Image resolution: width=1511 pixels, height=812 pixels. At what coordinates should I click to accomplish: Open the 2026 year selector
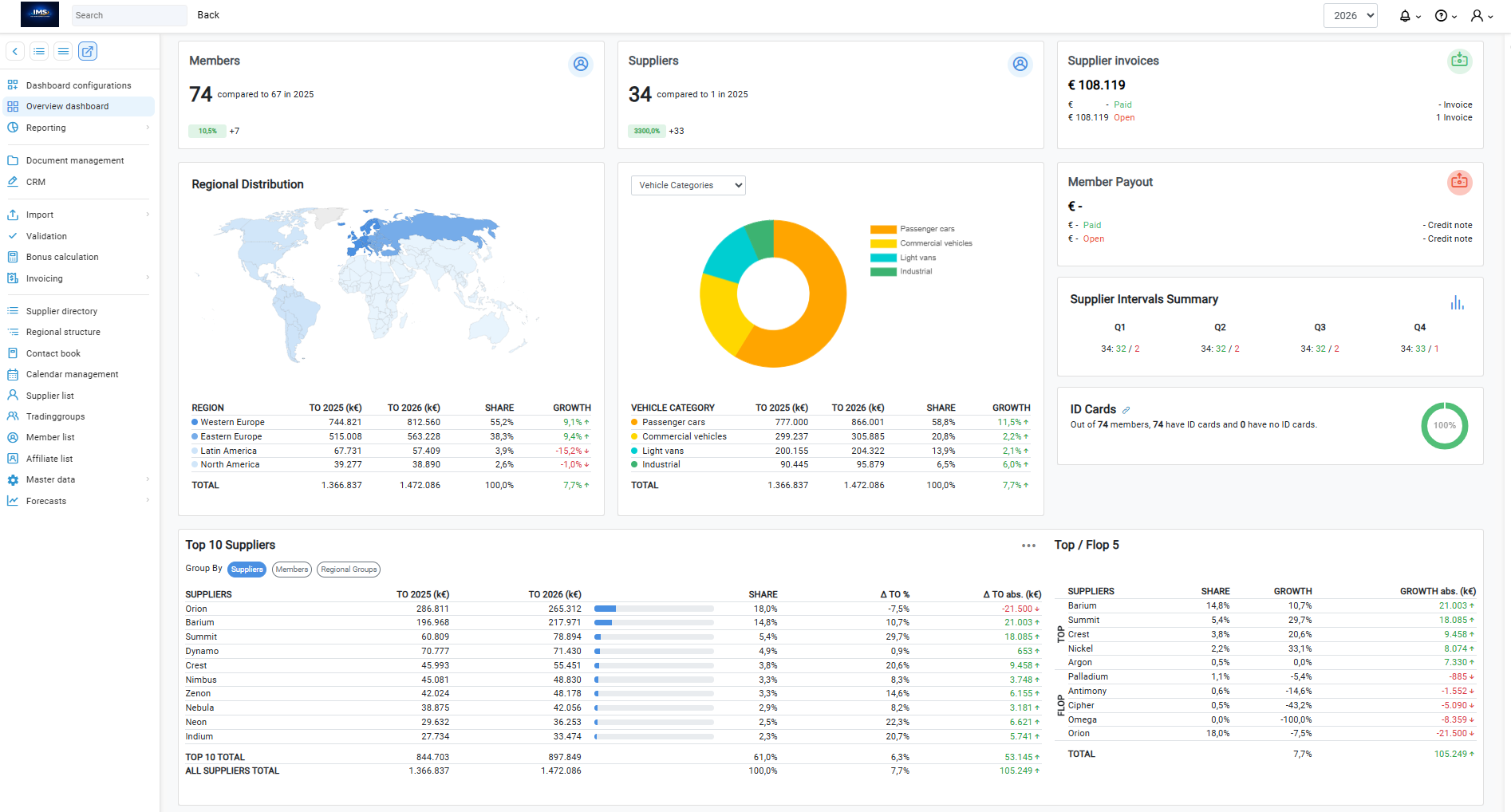1350,15
